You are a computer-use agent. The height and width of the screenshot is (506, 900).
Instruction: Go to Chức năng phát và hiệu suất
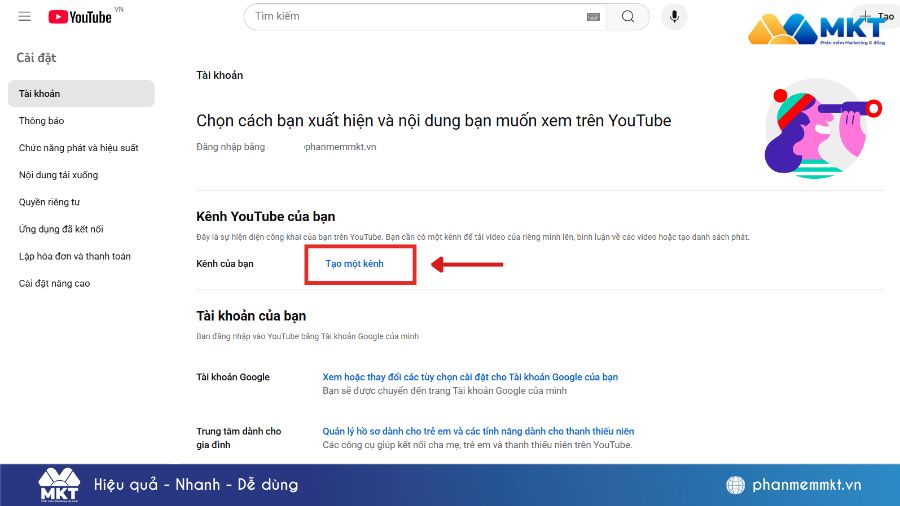78,148
